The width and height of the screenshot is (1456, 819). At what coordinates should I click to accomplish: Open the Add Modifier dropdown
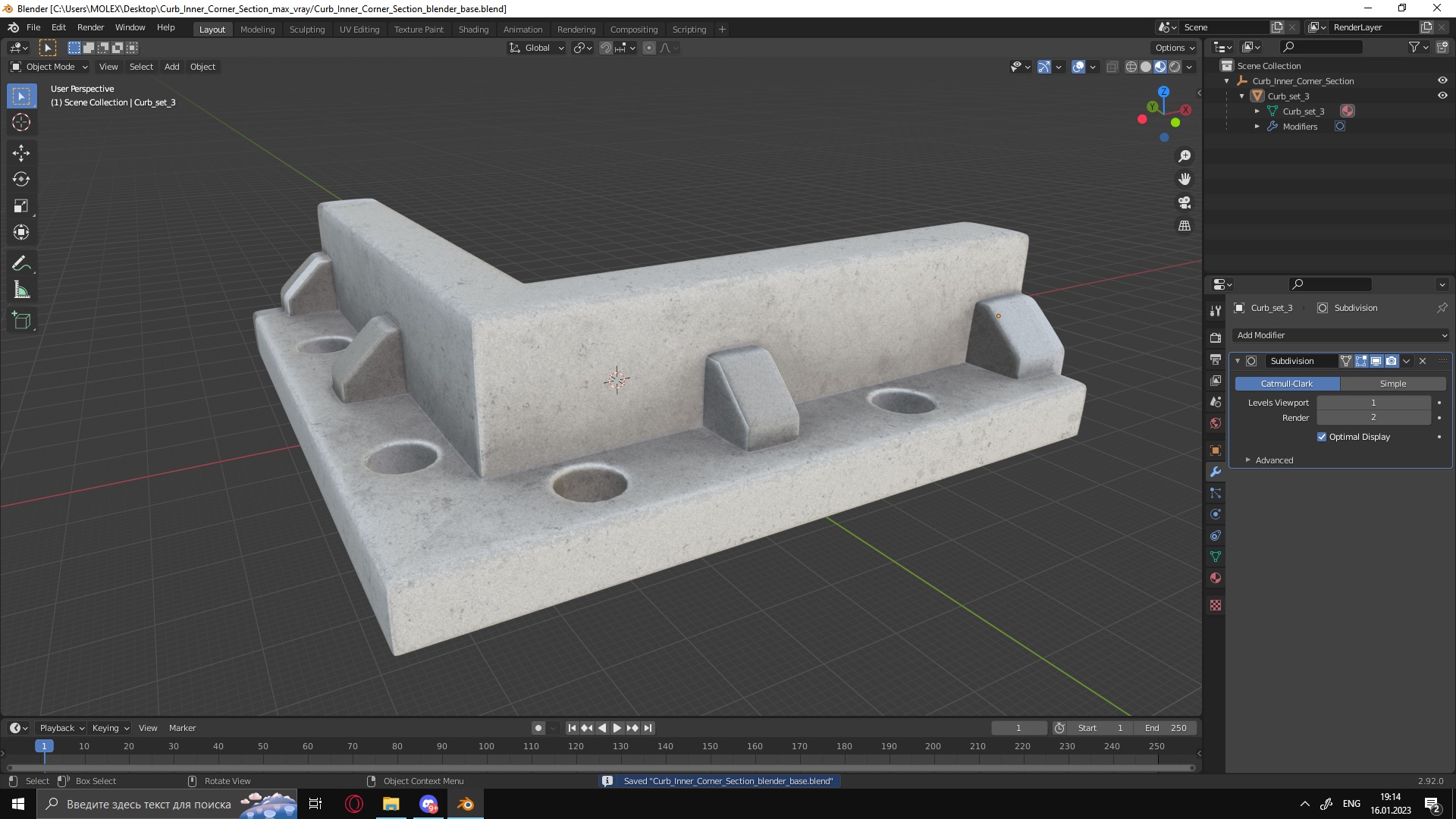[x=1341, y=335]
